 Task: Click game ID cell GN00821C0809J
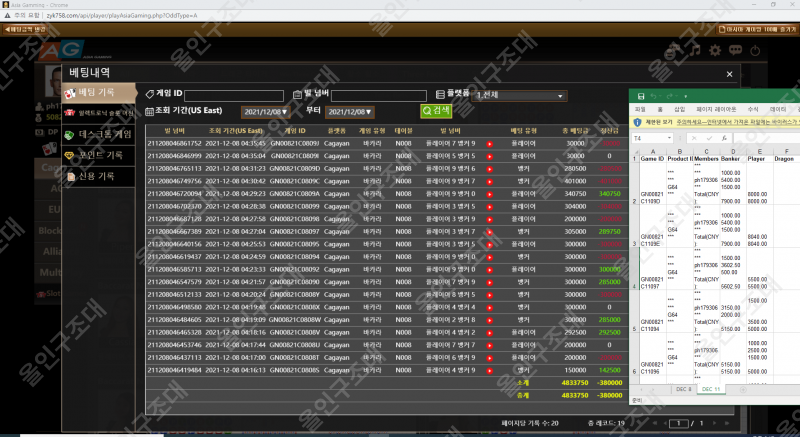(x=295, y=144)
